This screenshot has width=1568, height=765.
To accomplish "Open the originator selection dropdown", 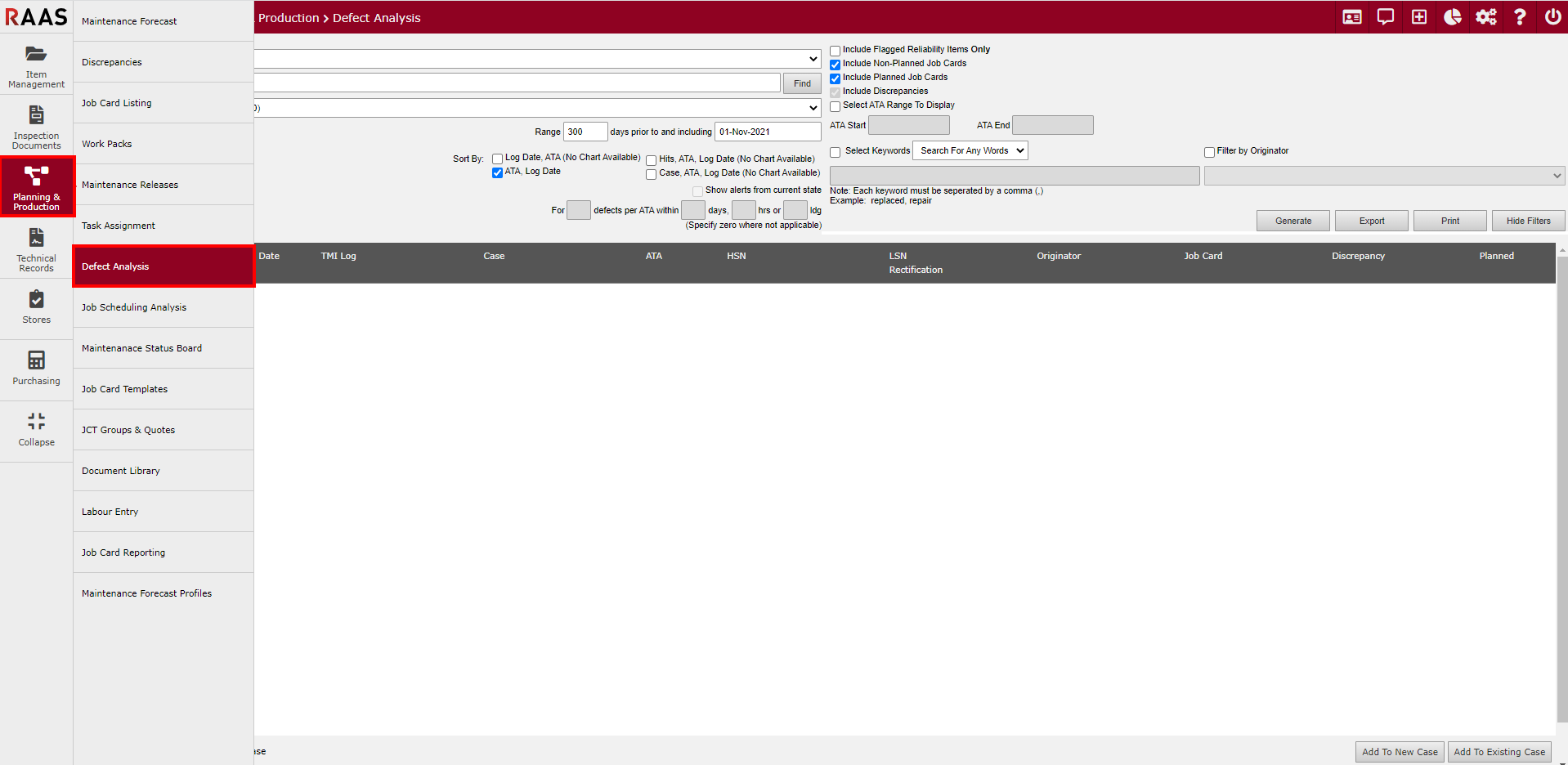I will pyautogui.click(x=1383, y=176).
